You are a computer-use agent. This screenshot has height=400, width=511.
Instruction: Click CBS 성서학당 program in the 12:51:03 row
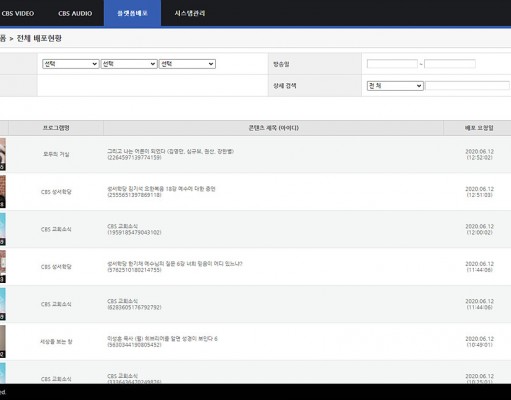click(x=56, y=192)
